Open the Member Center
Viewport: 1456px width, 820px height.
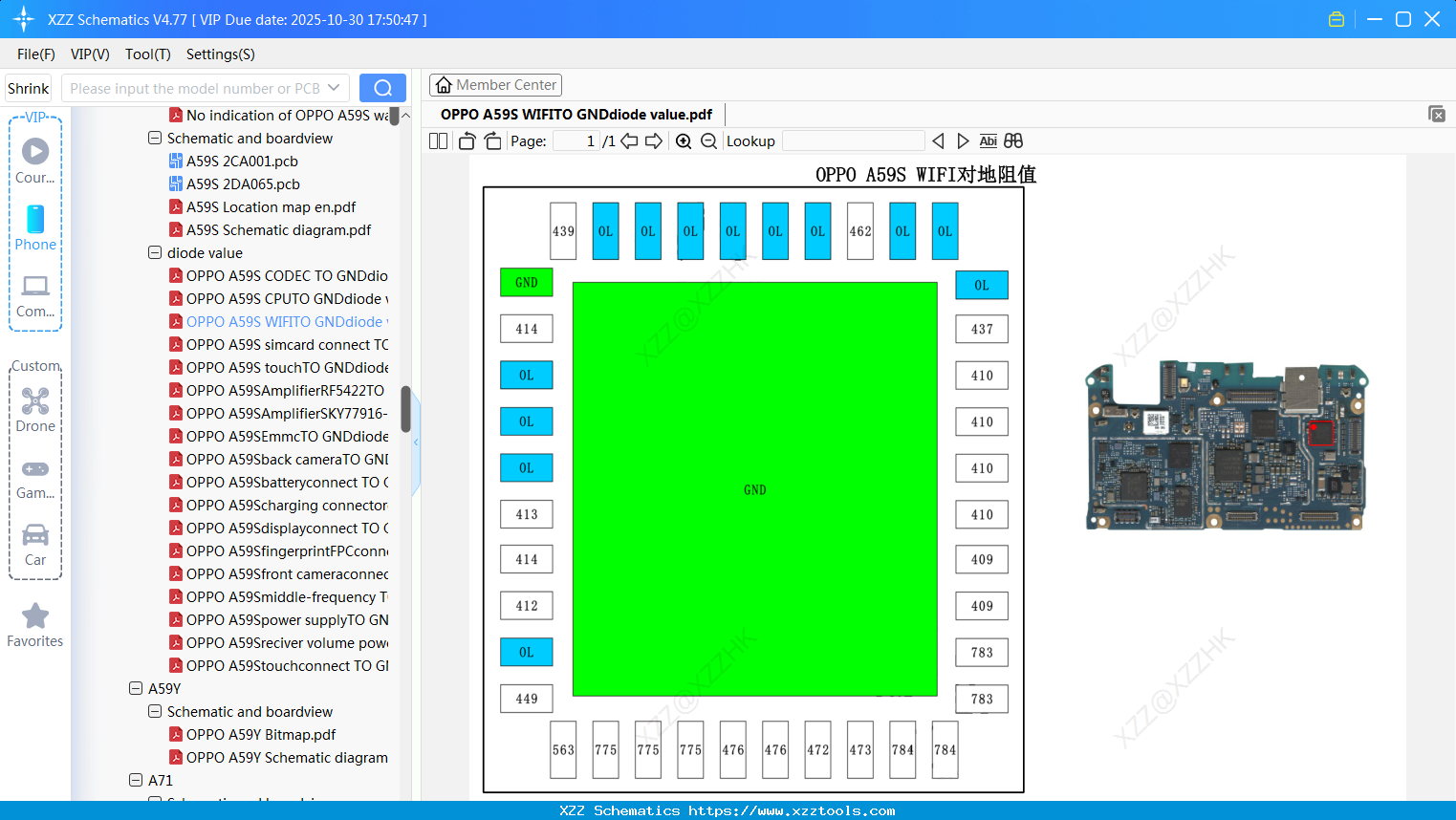(x=495, y=84)
